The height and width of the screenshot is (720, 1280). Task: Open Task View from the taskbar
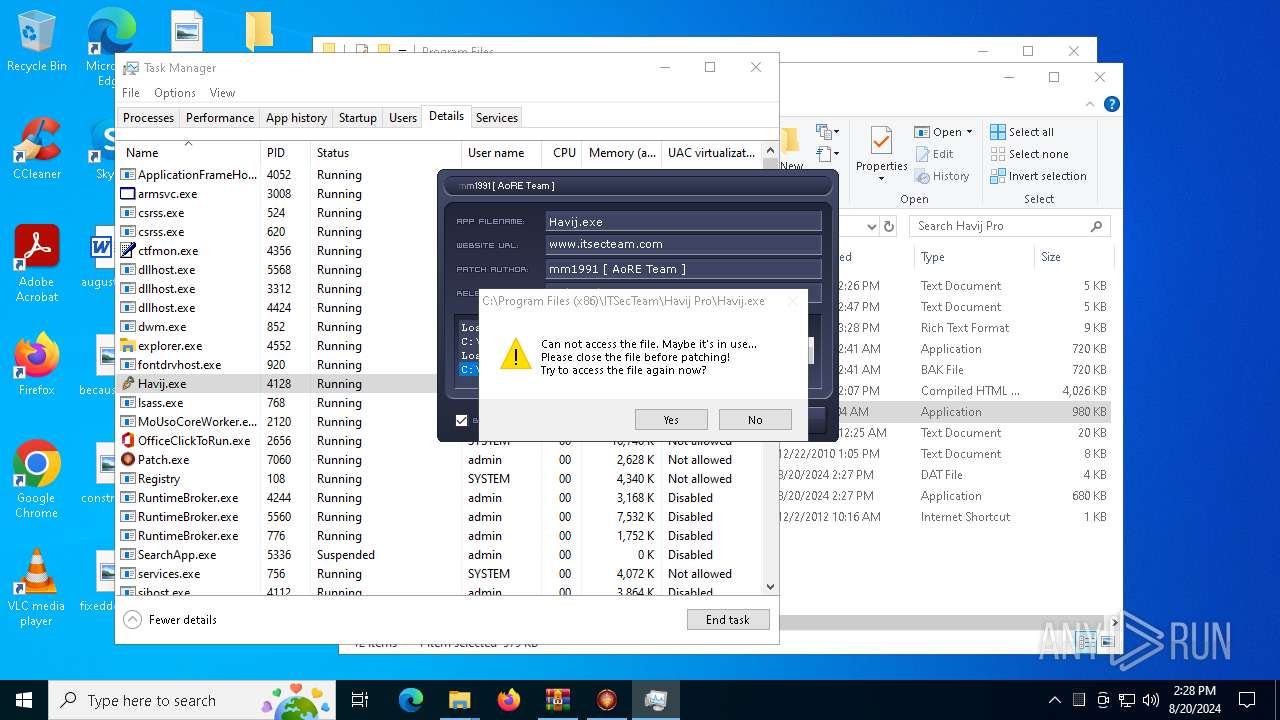point(360,700)
